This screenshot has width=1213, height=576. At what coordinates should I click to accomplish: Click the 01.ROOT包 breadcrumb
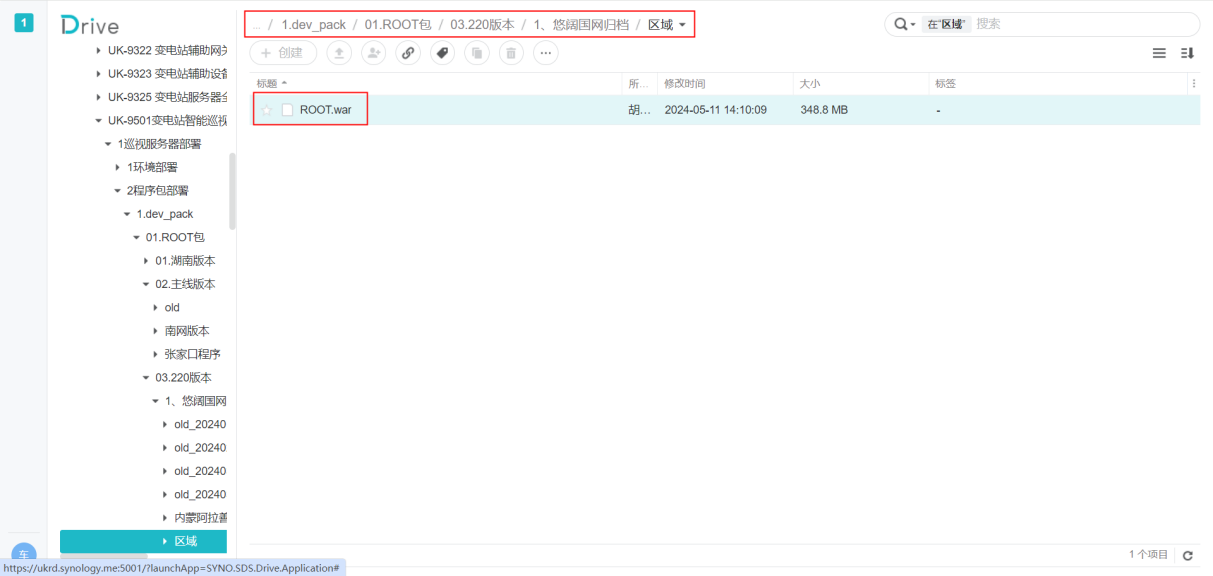pos(398,25)
